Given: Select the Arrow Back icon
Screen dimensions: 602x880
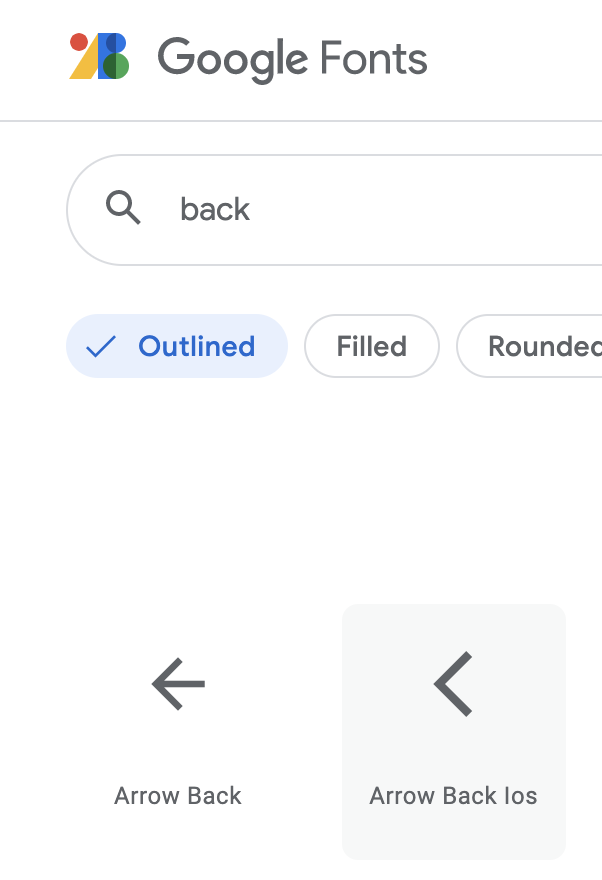Looking at the screenshot, I should pos(177,684).
